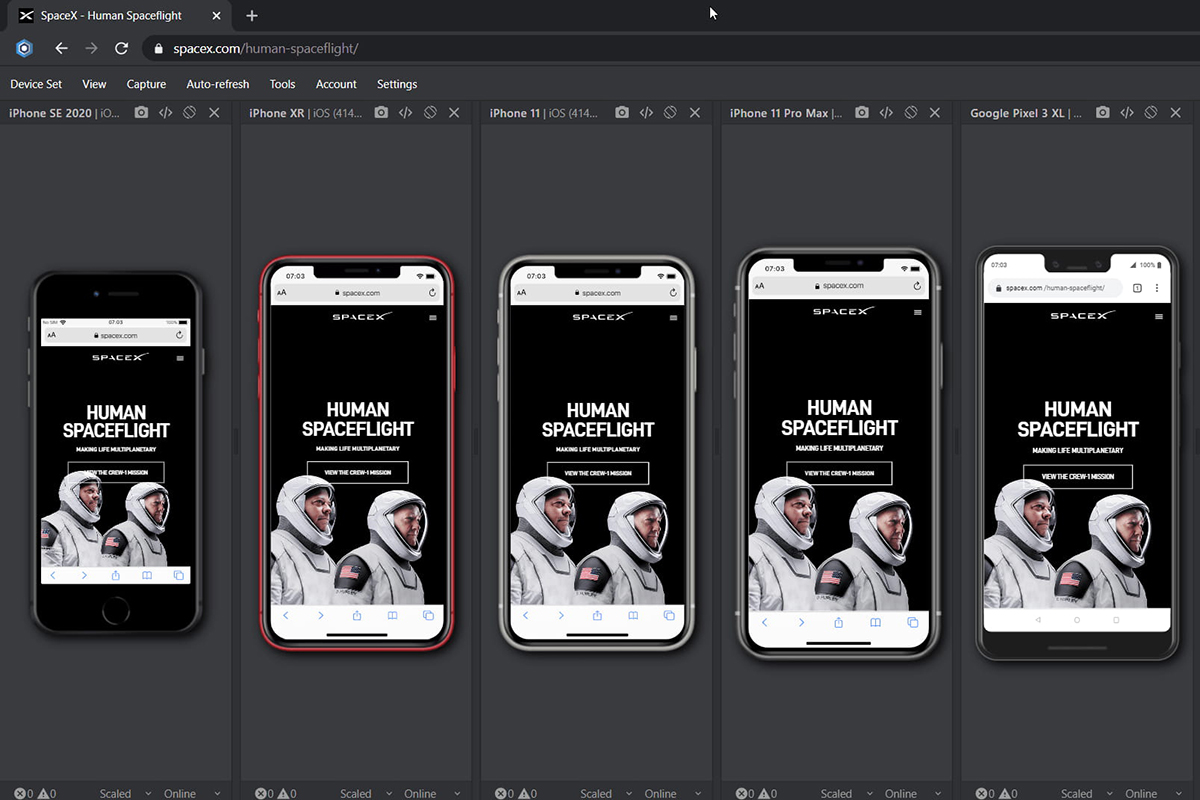This screenshot has width=1200, height=800.
Task: Rotate the Google Pixel 3 XL device
Action: click(x=1151, y=113)
